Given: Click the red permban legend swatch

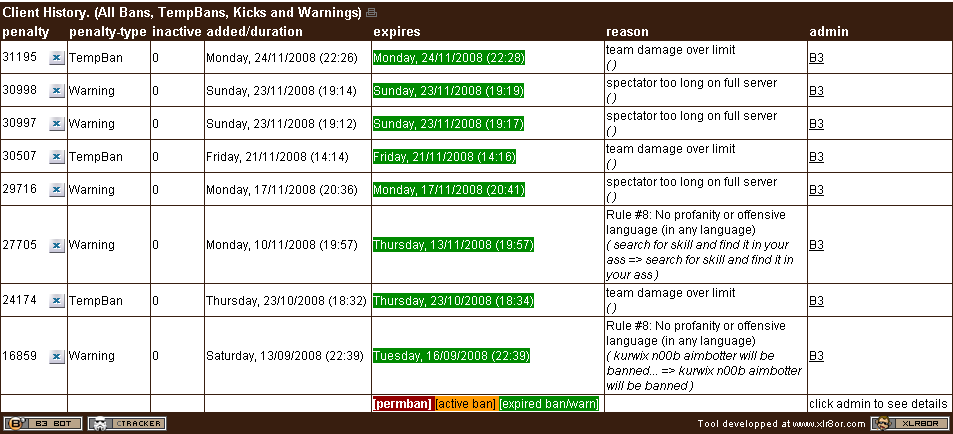Looking at the screenshot, I should [x=402, y=404].
